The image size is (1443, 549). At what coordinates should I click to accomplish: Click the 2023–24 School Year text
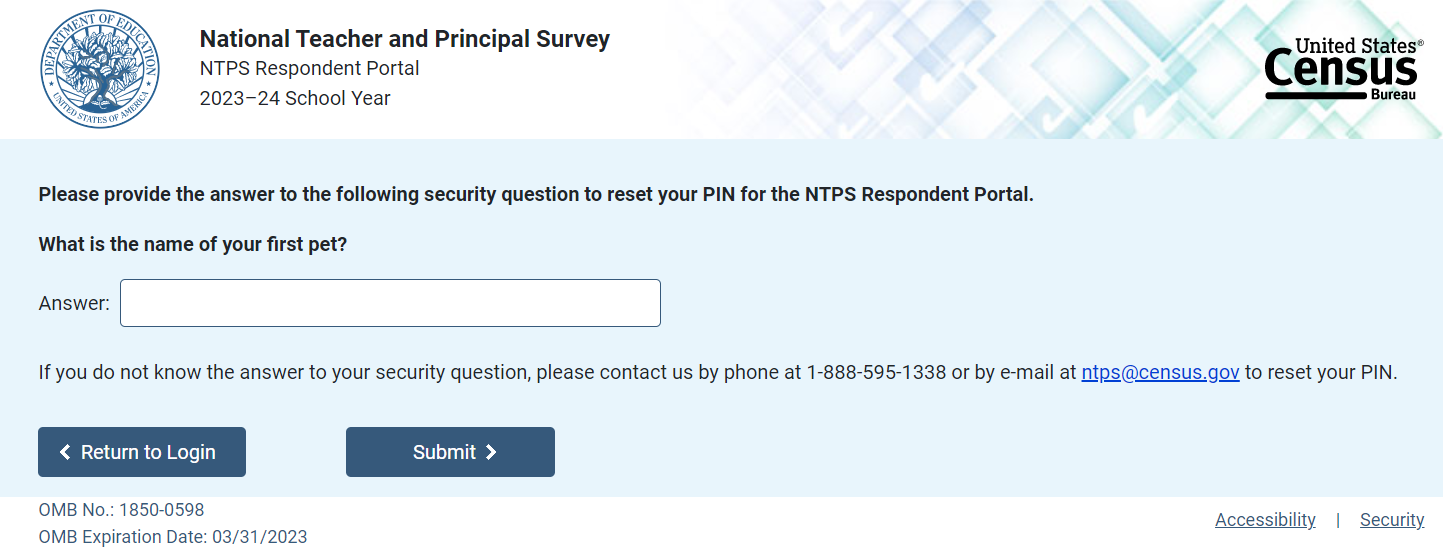(295, 99)
